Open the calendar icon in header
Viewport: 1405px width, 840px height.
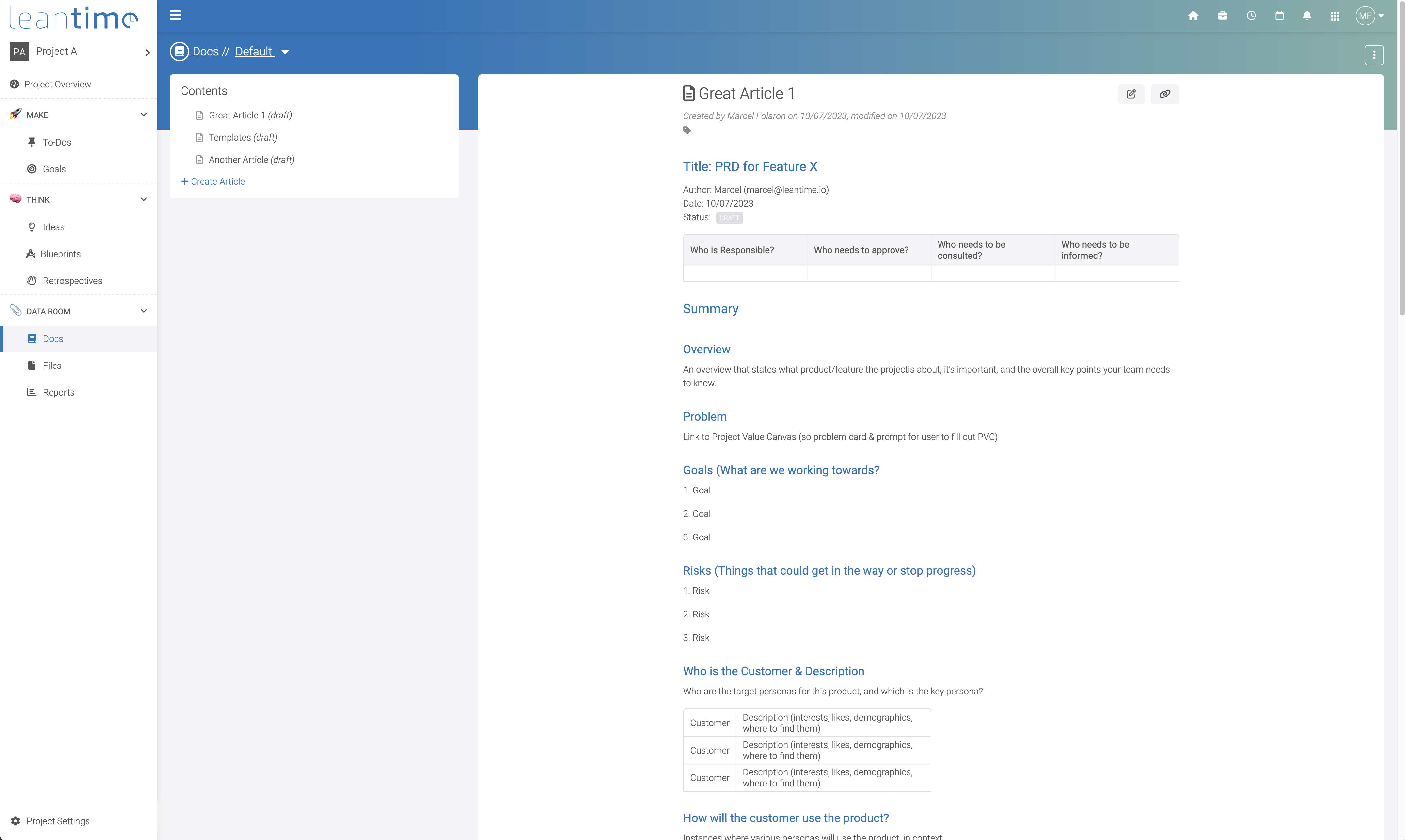pos(1279,16)
